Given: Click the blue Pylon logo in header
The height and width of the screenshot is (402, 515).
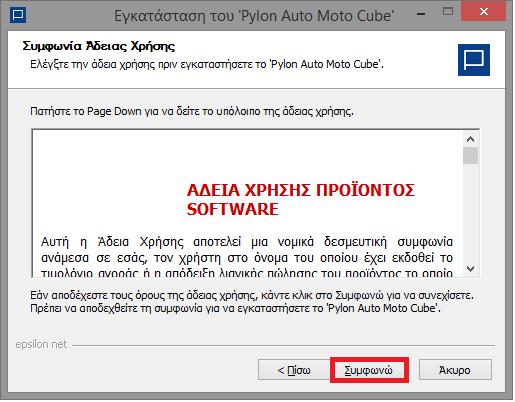Looking at the screenshot, I should pos(474,60).
